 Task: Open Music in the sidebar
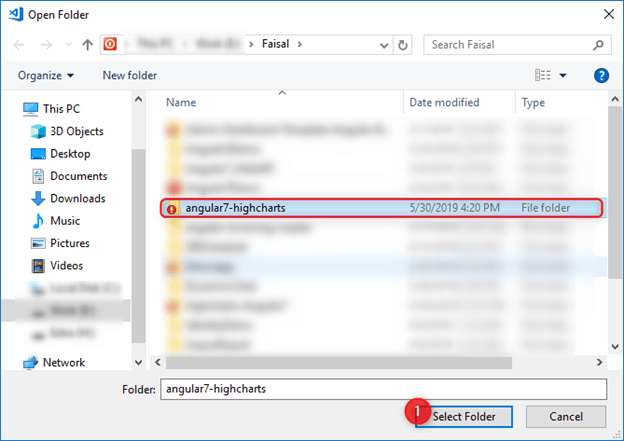click(65, 220)
